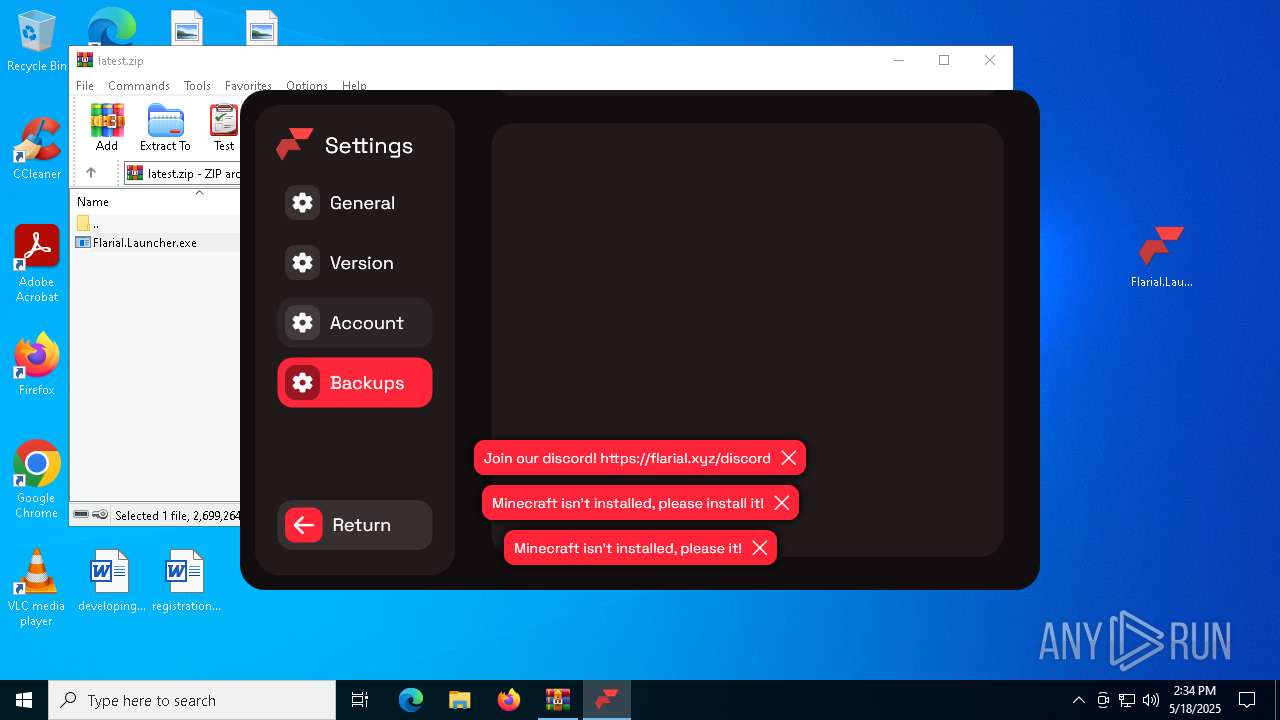Click the Return button
Image resolution: width=1280 pixels, height=720 pixels.
pos(354,525)
